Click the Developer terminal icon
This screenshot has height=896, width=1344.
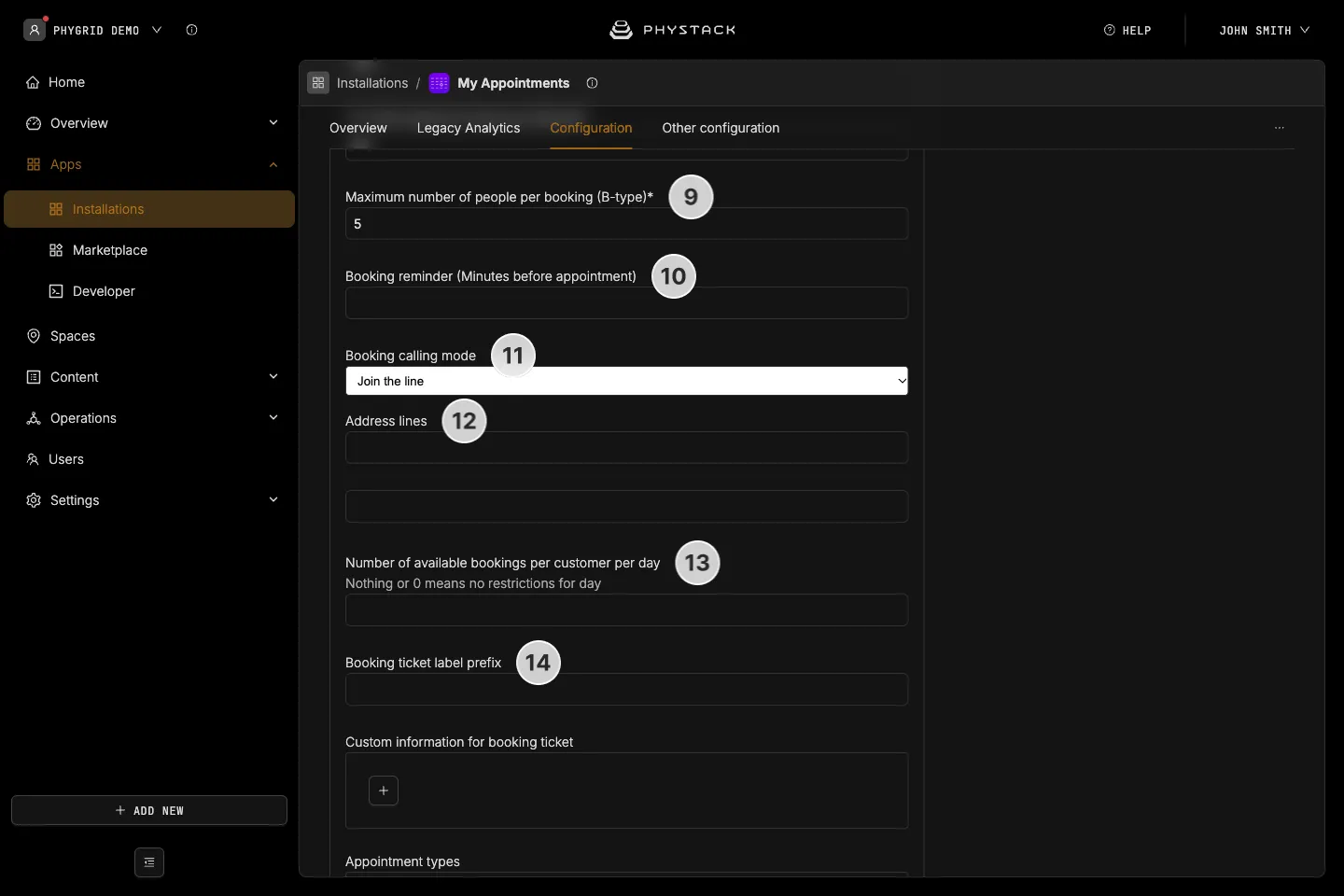pos(56,291)
